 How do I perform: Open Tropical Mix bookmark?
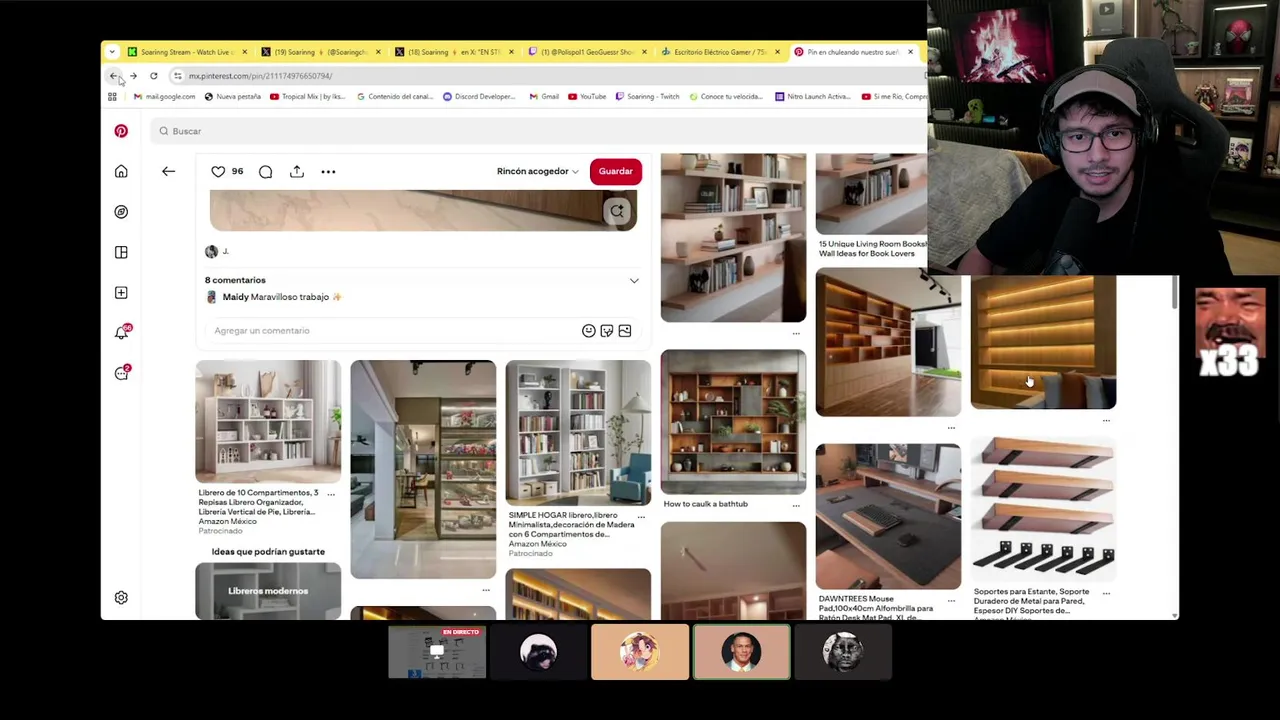(307, 97)
